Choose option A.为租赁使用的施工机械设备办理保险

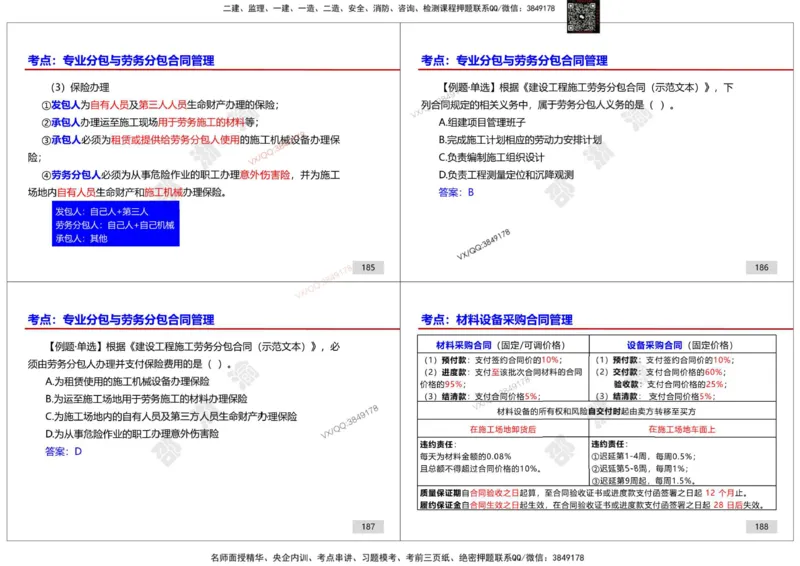click(127, 382)
